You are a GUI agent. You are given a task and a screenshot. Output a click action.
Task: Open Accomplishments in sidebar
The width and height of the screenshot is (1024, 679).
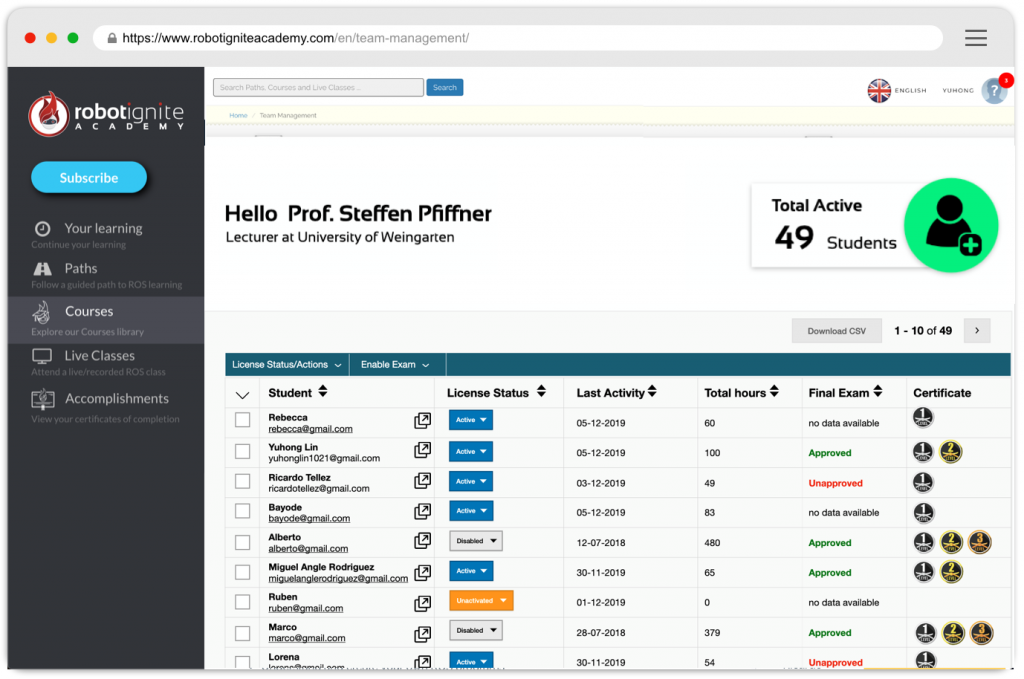coord(116,398)
